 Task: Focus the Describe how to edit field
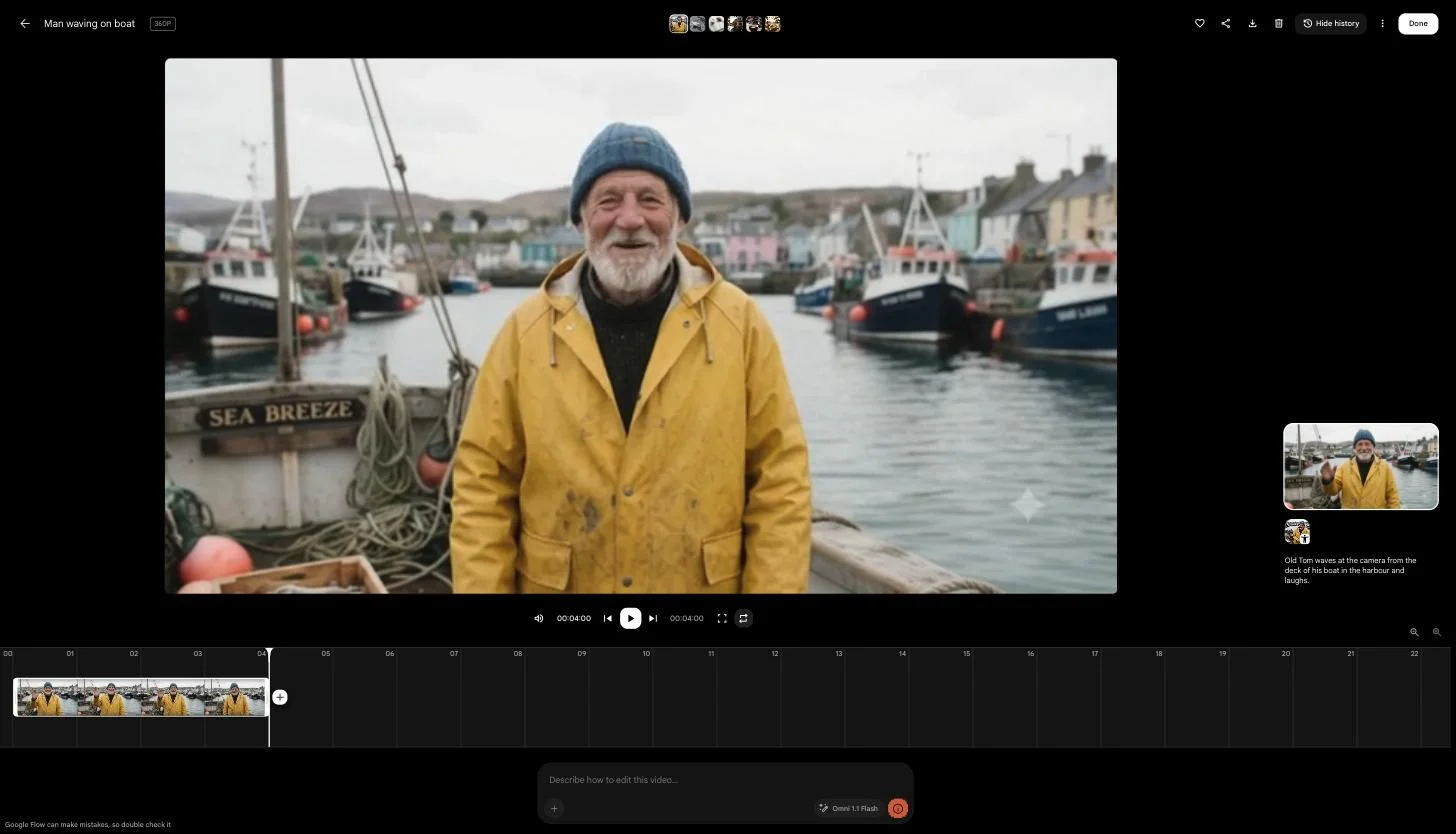click(x=725, y=780)
